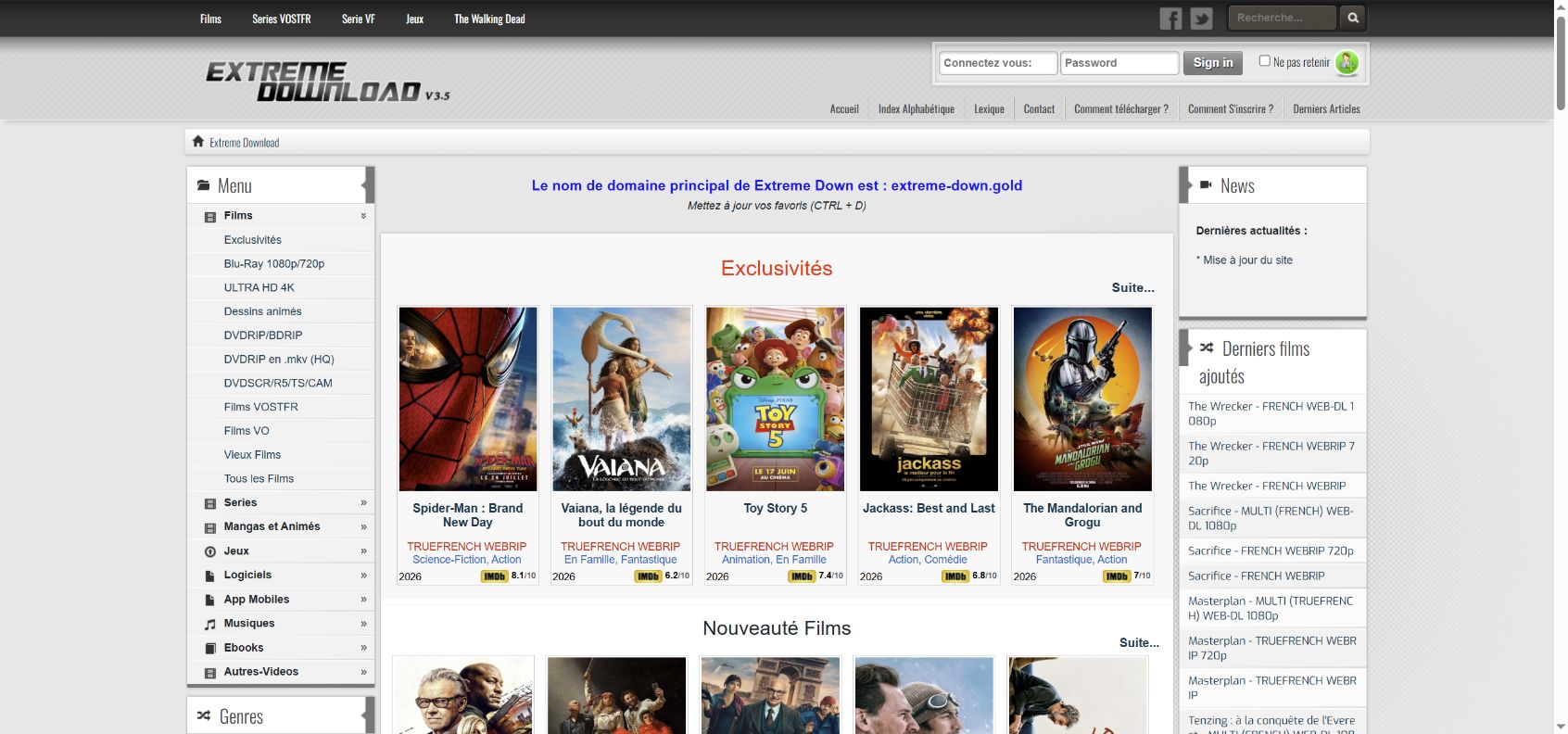This screenshot has height=734, width=1568.
Task: Collapse the Films menu section
Action: point(363,216)
